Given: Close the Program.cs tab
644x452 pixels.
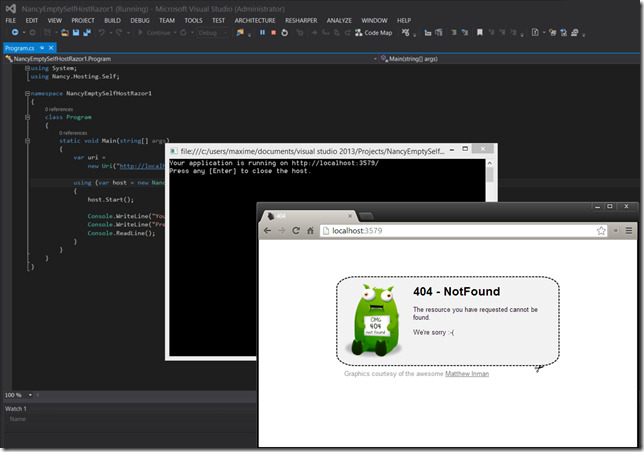Looking at the screenshot, I should pos(51,48).
